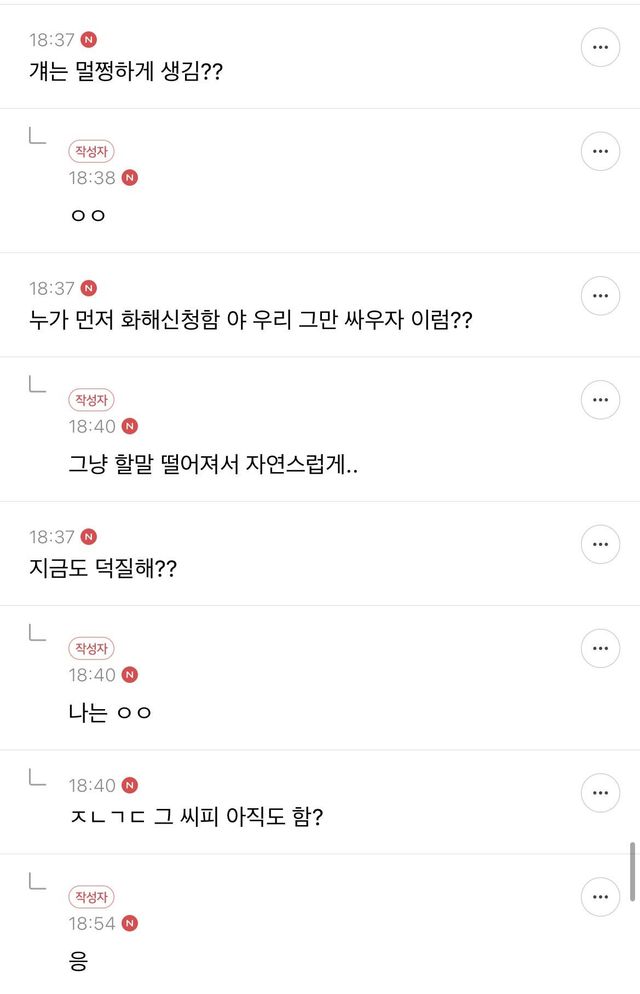Open more options for '지금도 덕질해??' comment
The image size is (640, 994).
[x=600, y=544]
